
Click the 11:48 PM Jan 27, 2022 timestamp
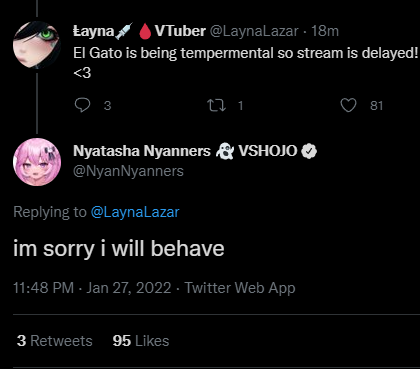(x=92, y=288)
